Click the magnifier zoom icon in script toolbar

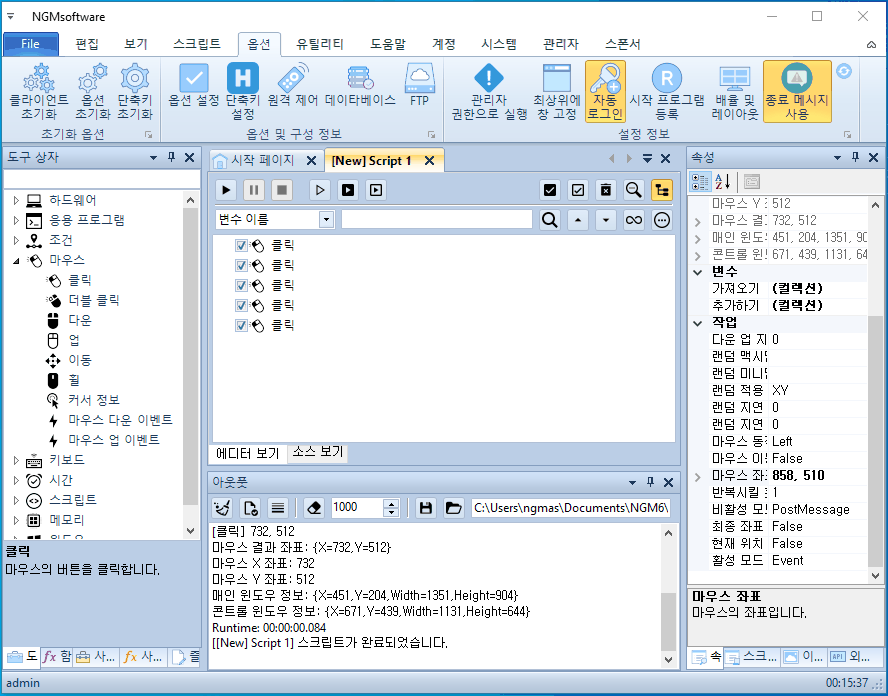(x=633, y=190)
